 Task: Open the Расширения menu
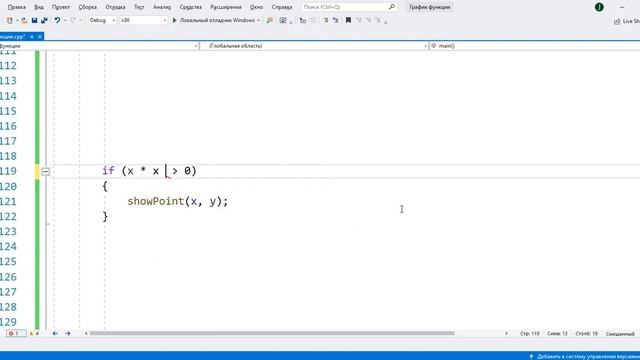(226, 7)
